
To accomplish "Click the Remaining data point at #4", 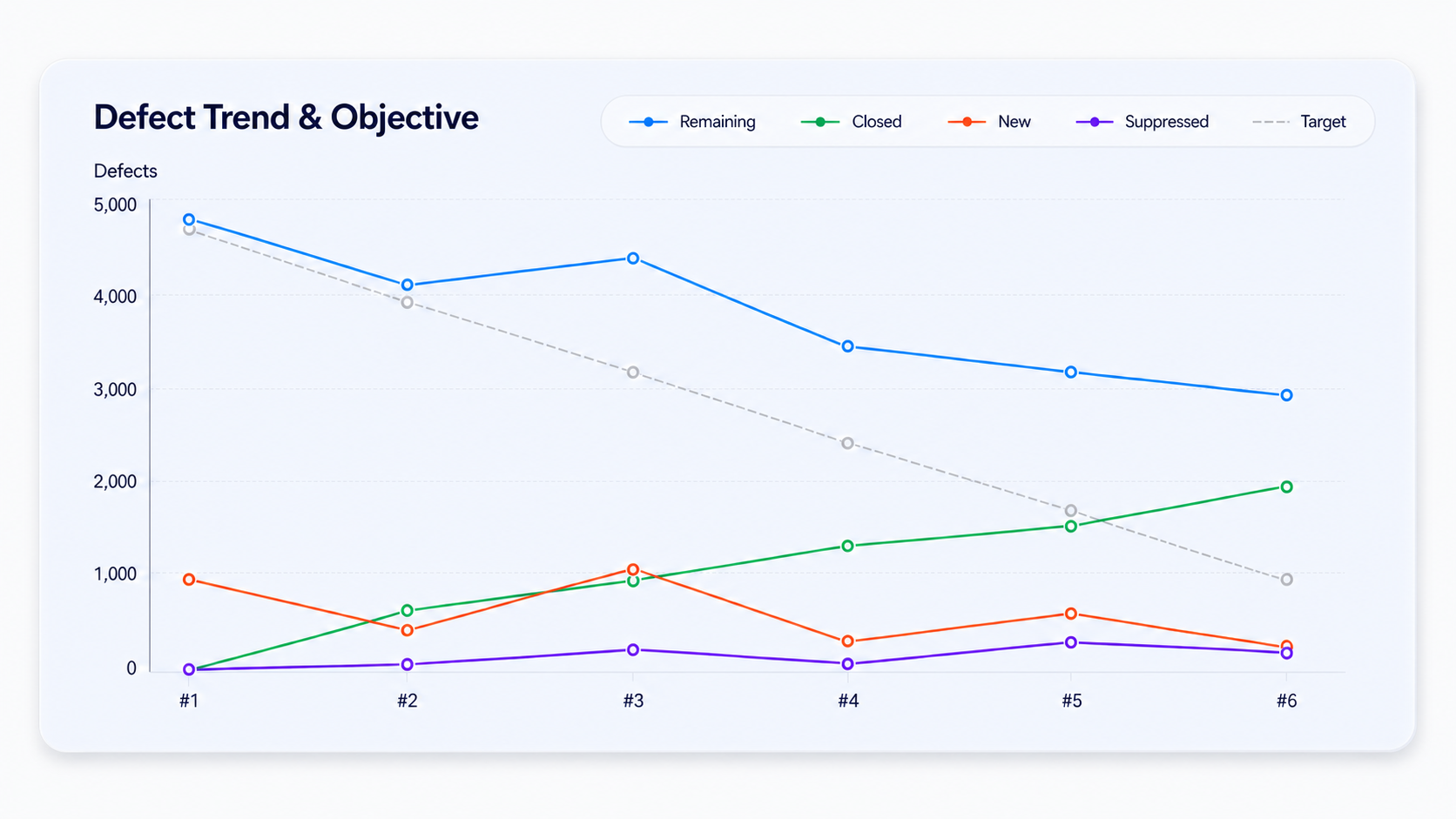I will (x=847, y=346).
